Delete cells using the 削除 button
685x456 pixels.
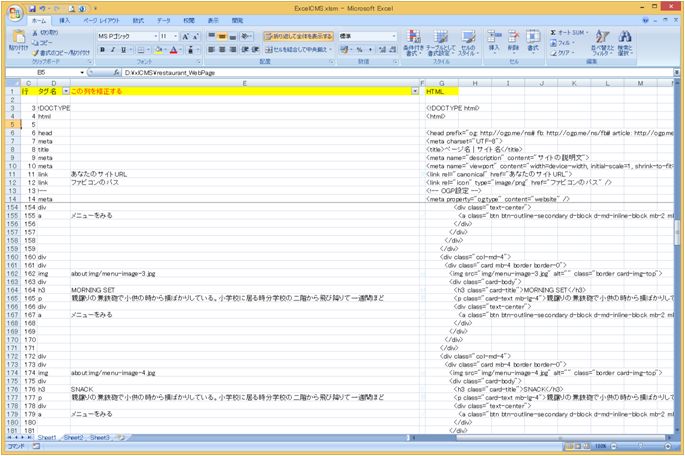tap(513, 41)
